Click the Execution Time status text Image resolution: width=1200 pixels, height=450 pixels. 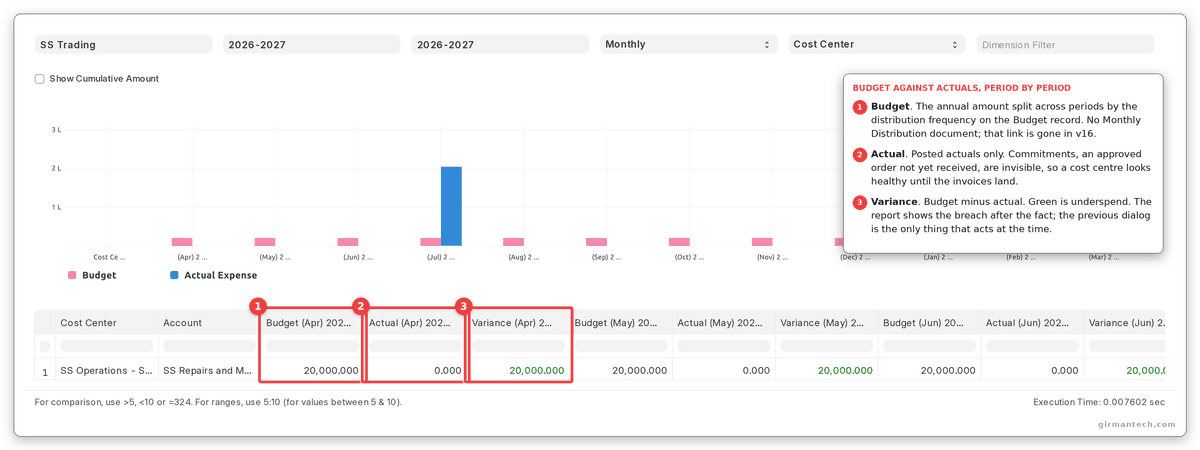pos(1099,402)
